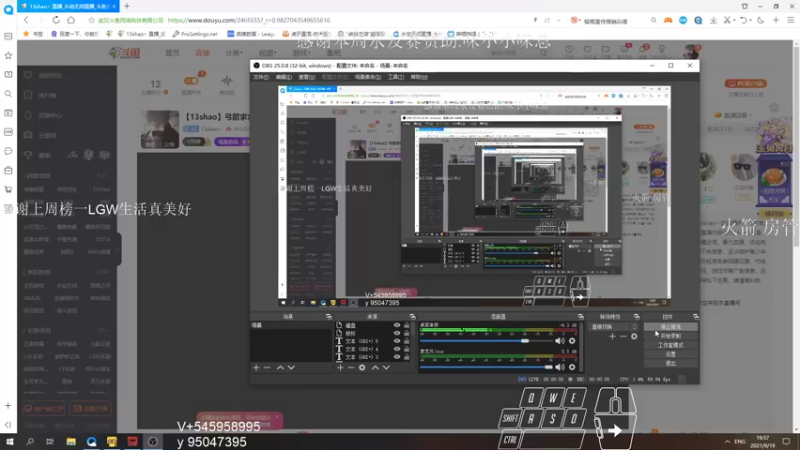Toggle lock on 文本 (GDI+) 4 source
Viewport: 800px width, 450px height.
407,349
